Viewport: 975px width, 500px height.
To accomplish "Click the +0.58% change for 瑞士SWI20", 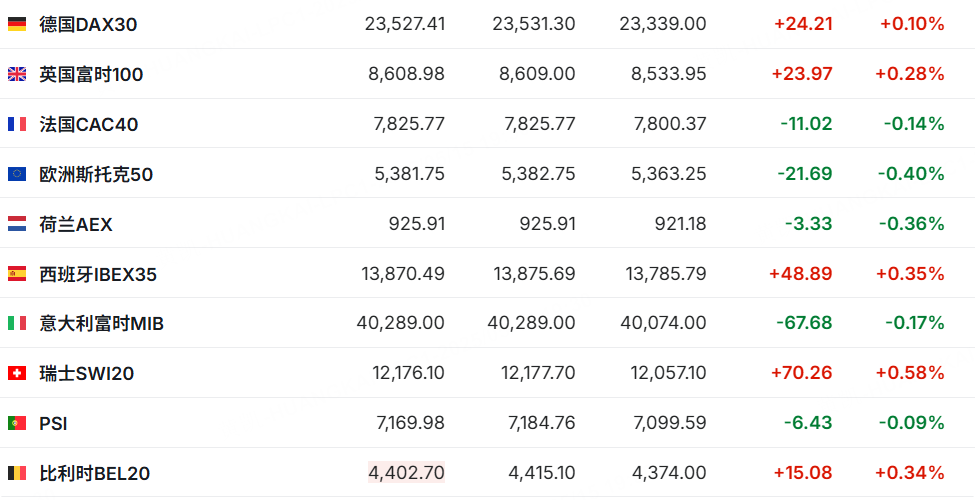I will pos(910,373).
